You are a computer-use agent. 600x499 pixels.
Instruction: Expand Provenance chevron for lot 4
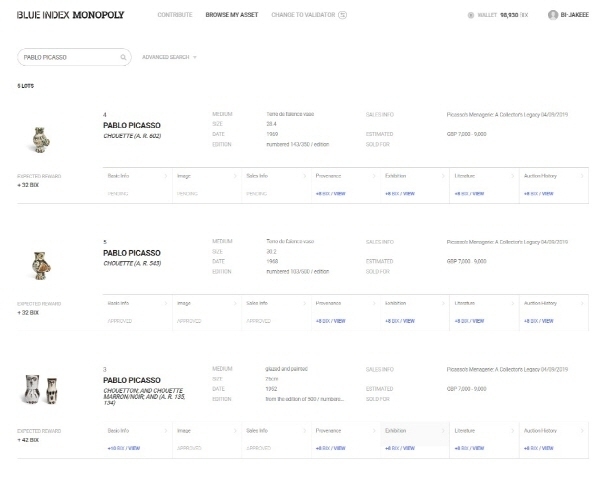coord(374,176)
